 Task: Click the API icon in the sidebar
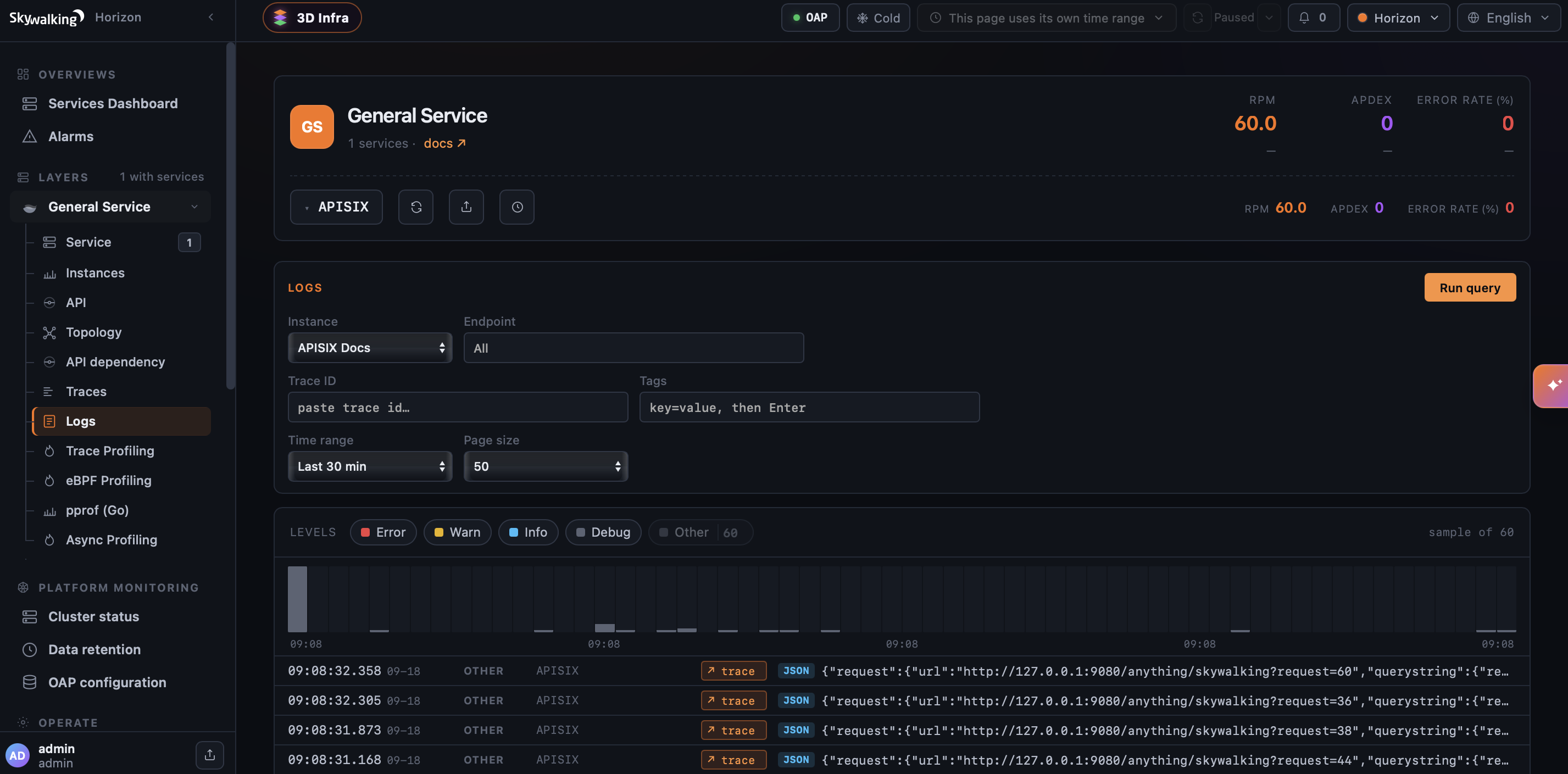pos(49,303)
